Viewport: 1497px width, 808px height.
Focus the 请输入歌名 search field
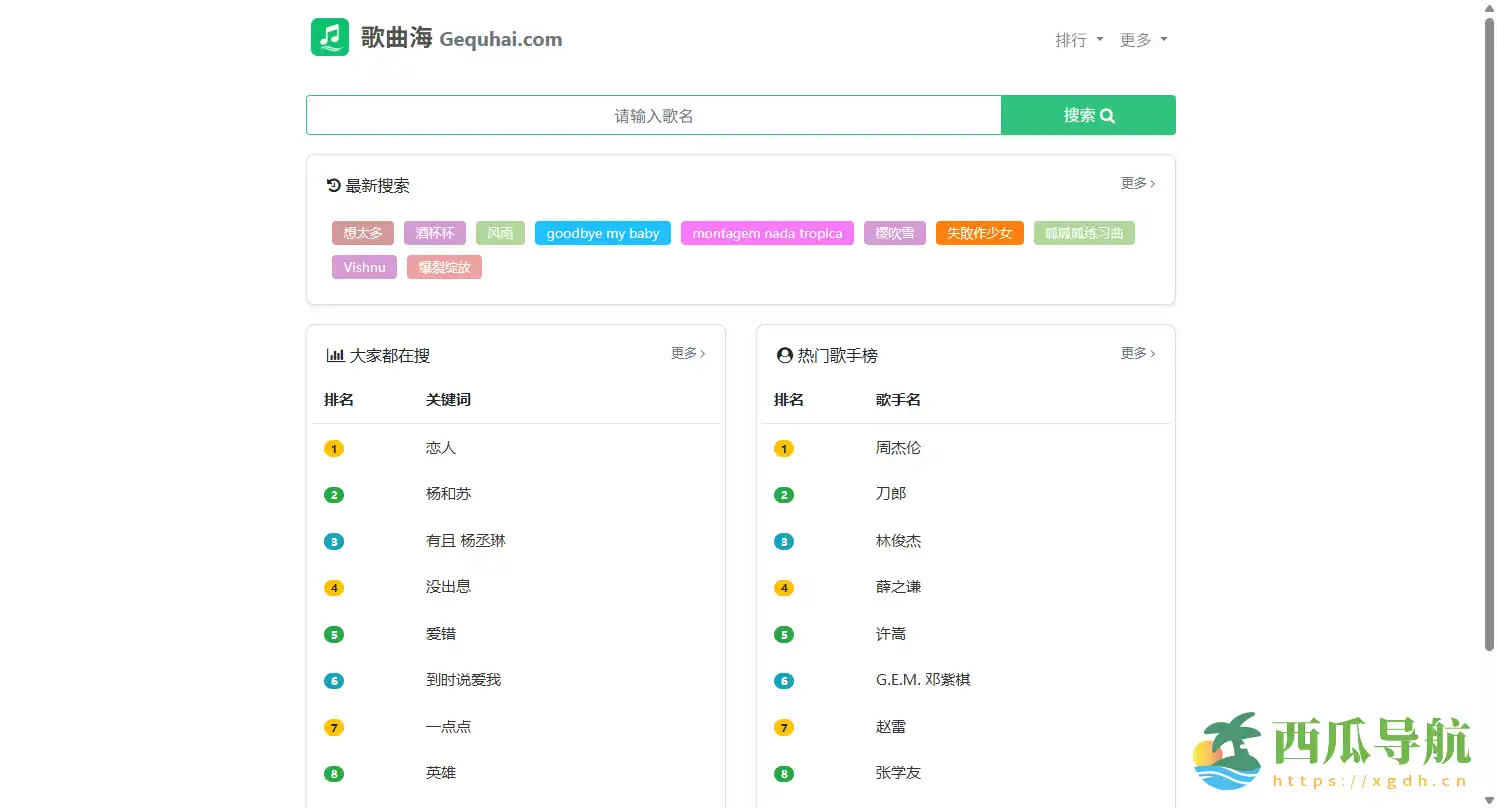tap(653, 115)
